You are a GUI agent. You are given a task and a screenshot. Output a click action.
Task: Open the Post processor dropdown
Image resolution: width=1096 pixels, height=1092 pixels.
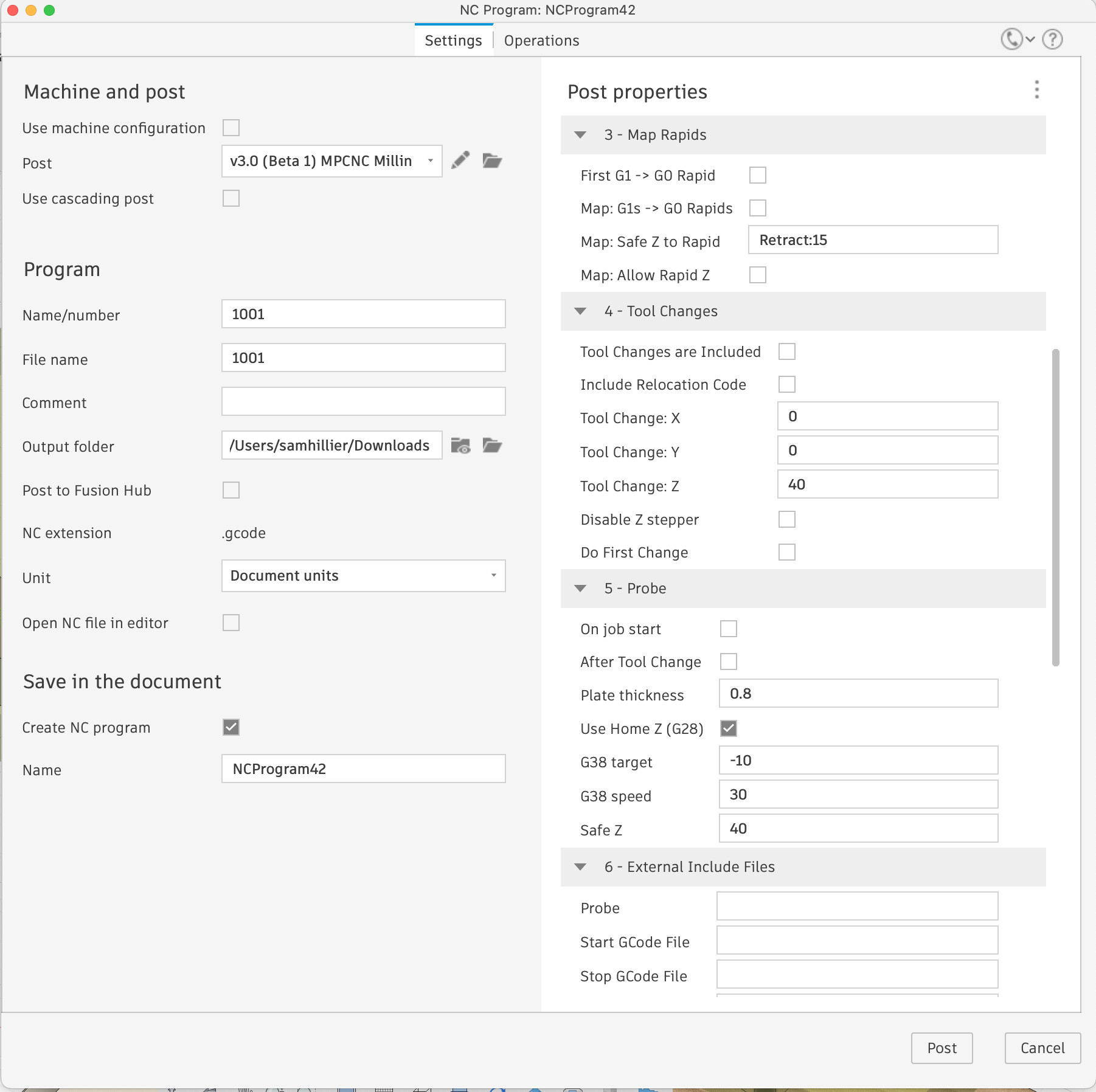click(x=331, y=161)
